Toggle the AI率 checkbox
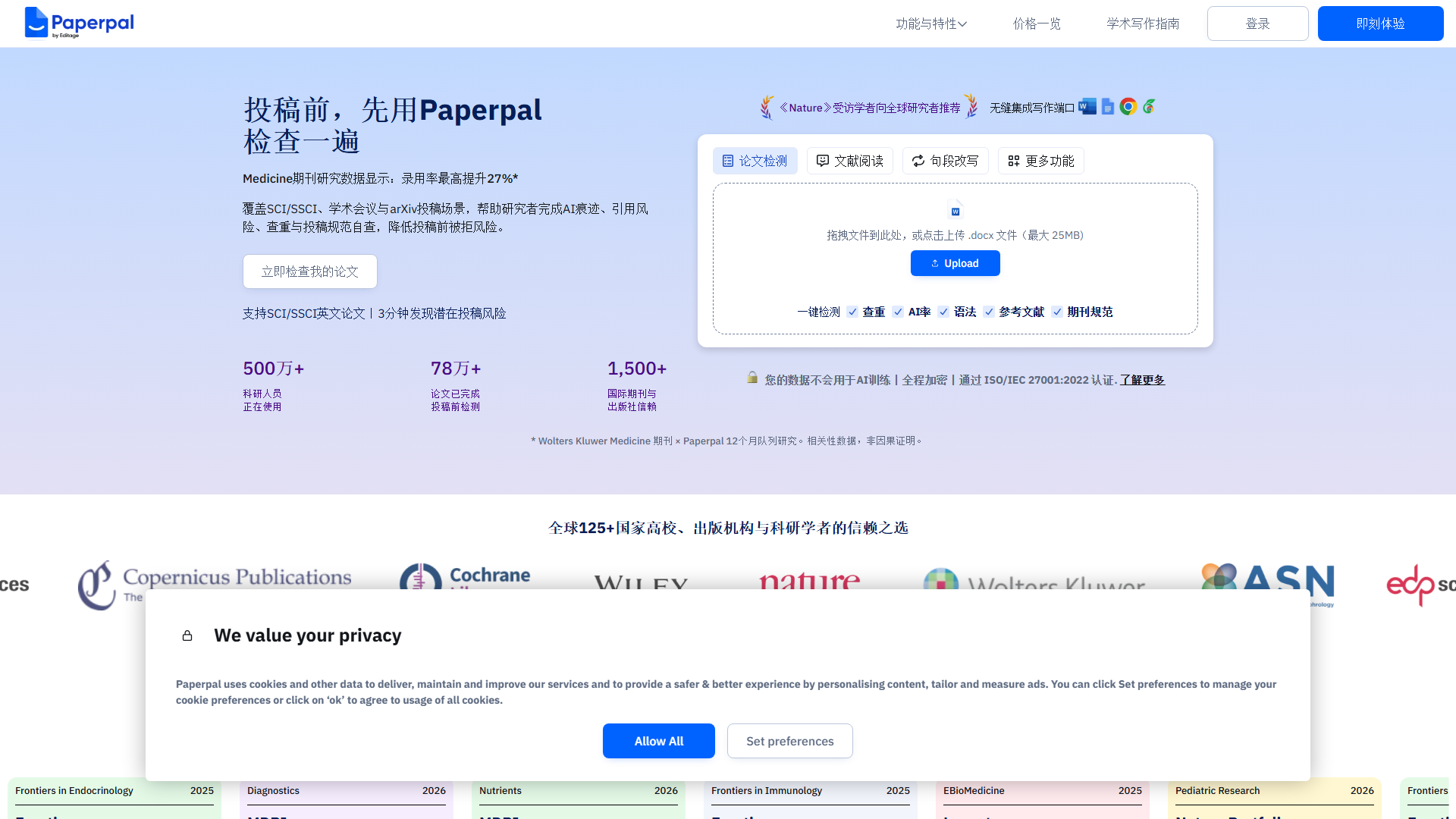Viewport: 1456px width, 819px height. 898,312
